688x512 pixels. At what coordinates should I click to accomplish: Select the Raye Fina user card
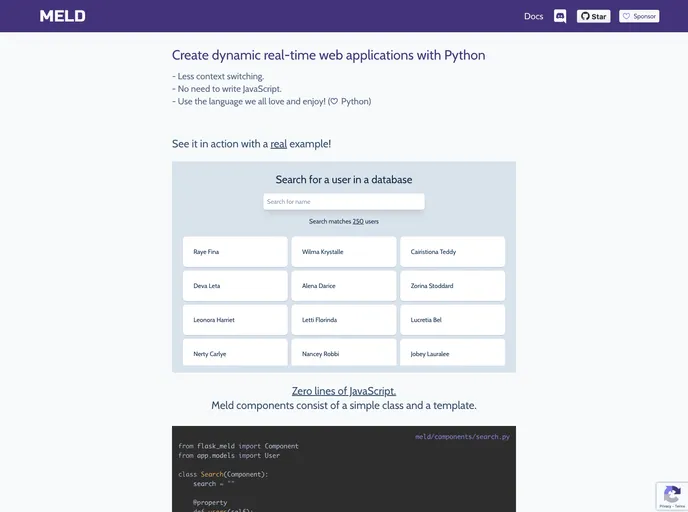[235, 252]
